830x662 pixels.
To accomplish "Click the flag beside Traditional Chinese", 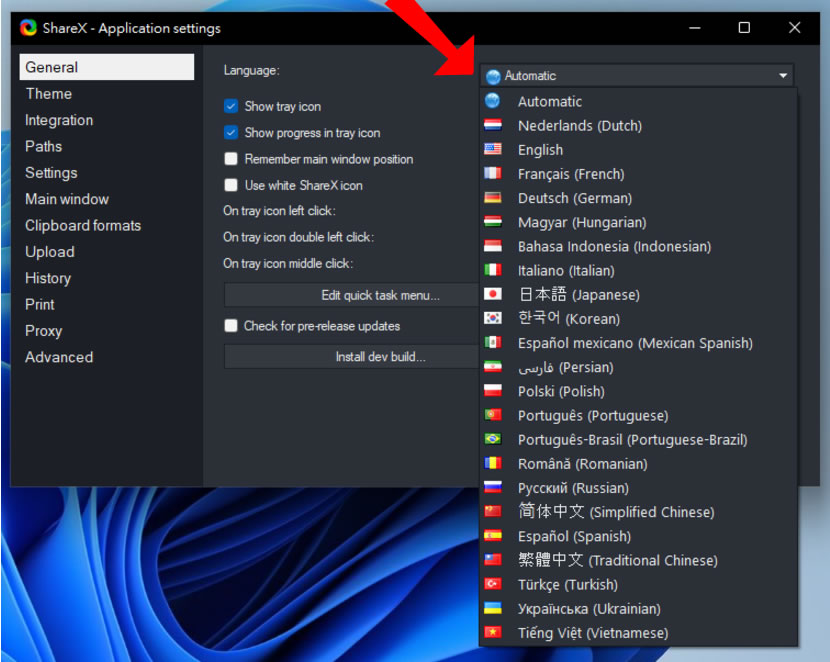I will tap(492, 559).
